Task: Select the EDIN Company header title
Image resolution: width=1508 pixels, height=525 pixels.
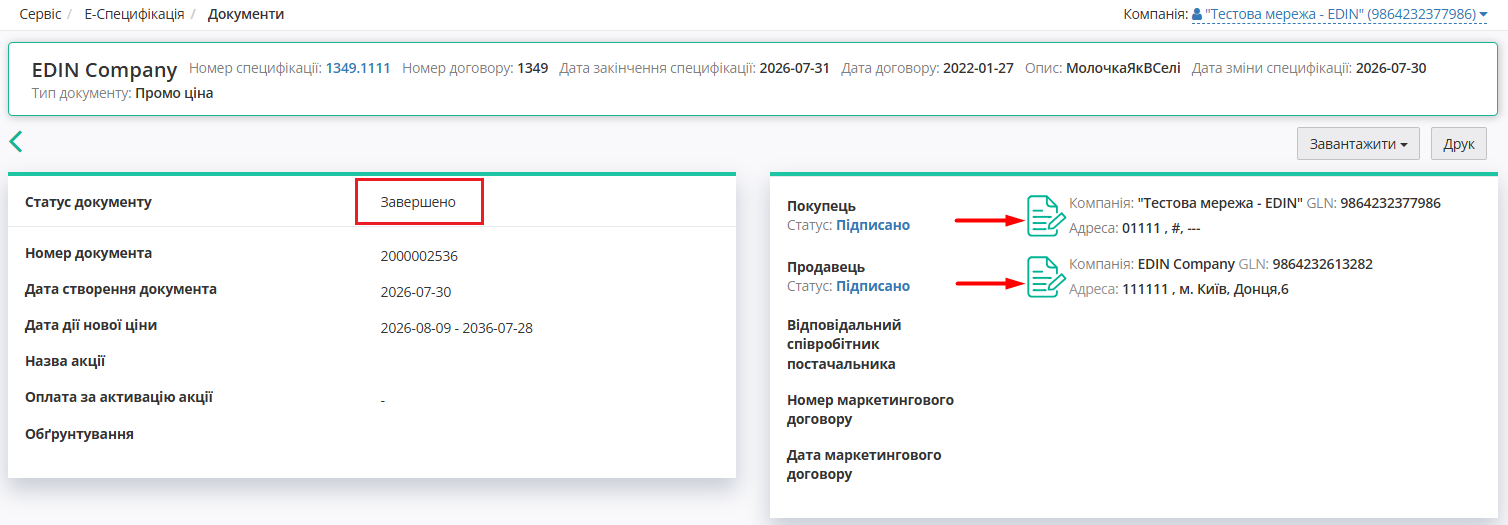Action: (x=104, y=70)
